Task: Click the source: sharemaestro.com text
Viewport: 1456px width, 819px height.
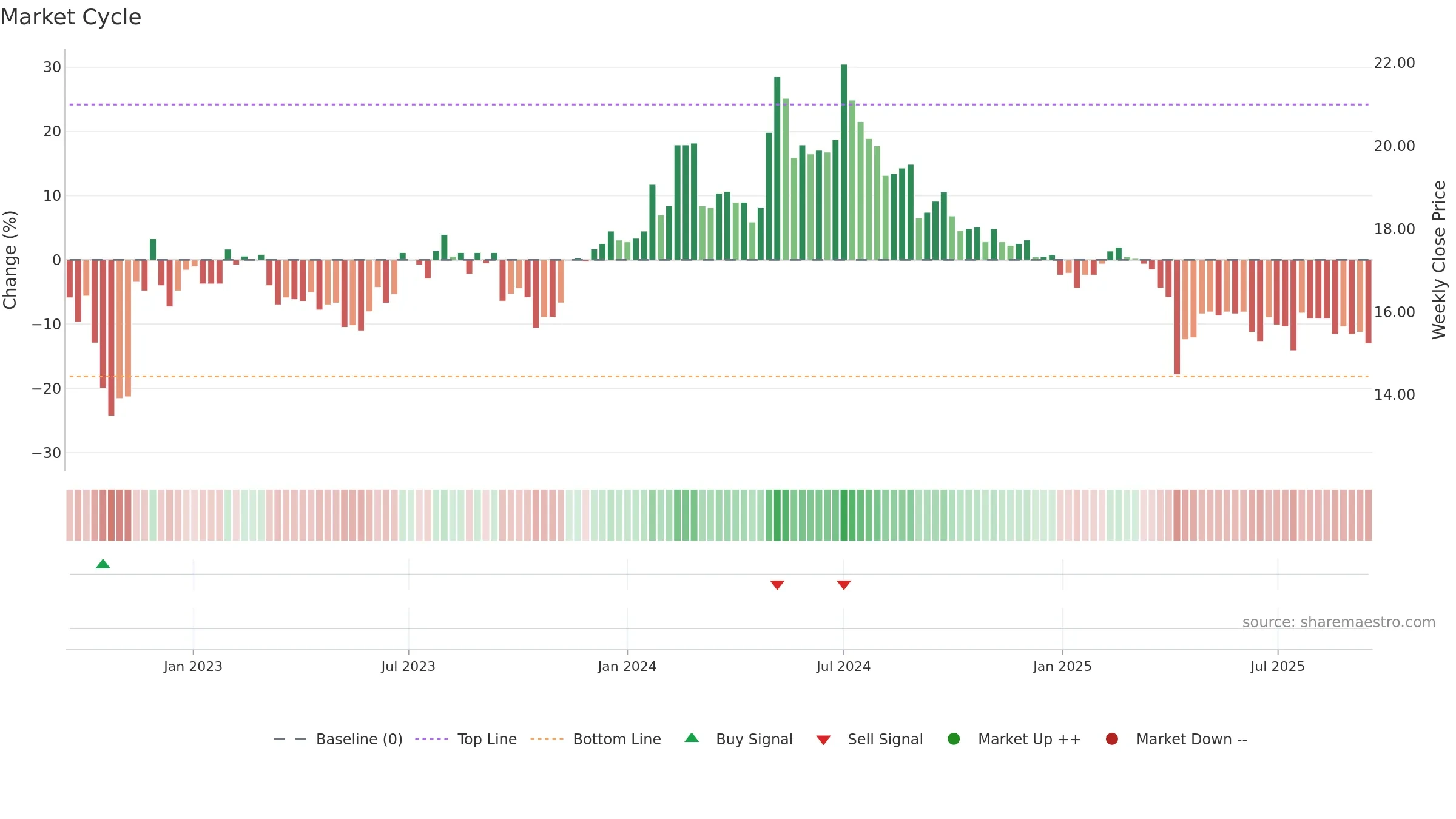Action: click(x=1339, y=622)
